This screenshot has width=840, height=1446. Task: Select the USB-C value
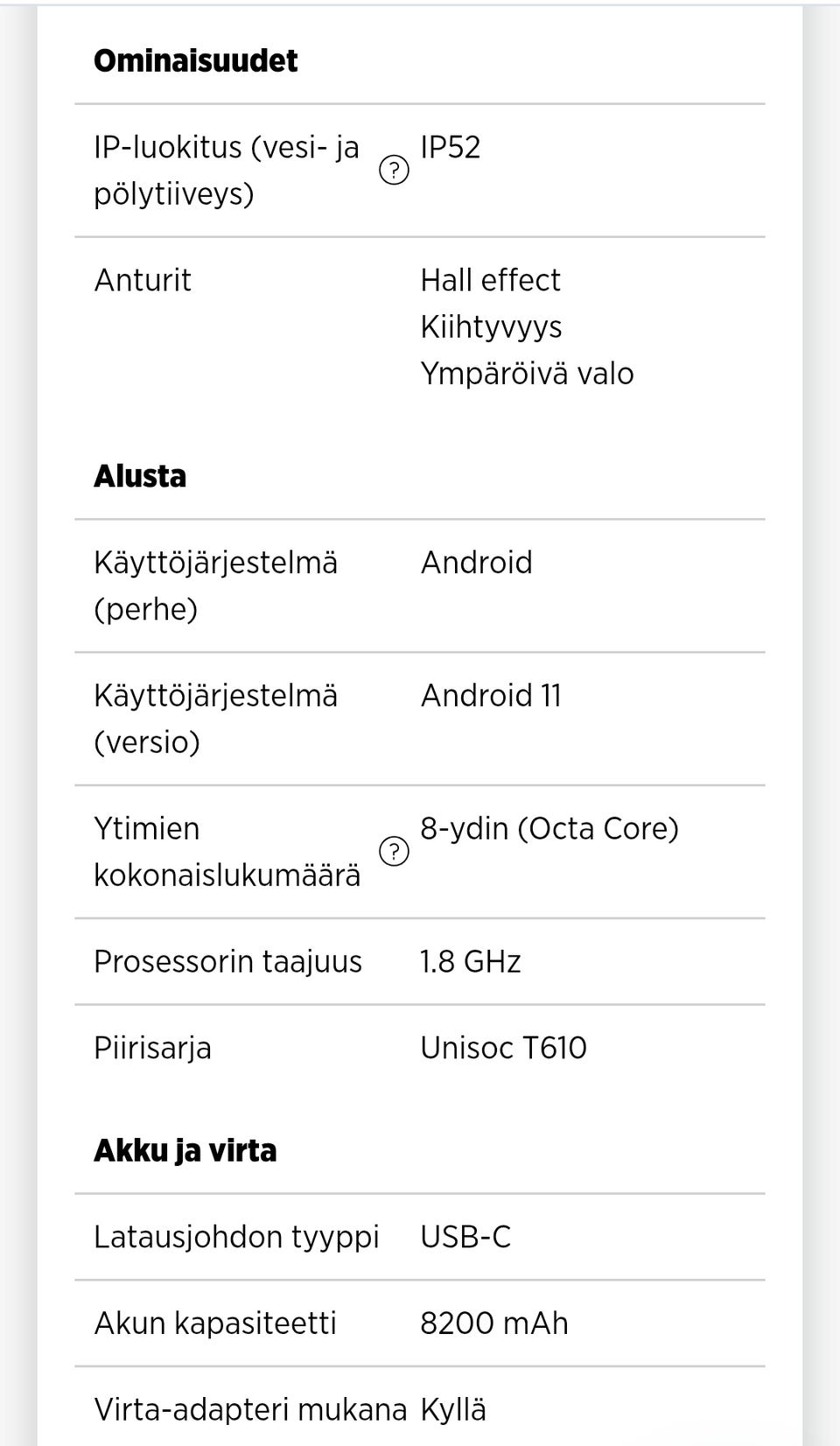(x=465, y=1236)
